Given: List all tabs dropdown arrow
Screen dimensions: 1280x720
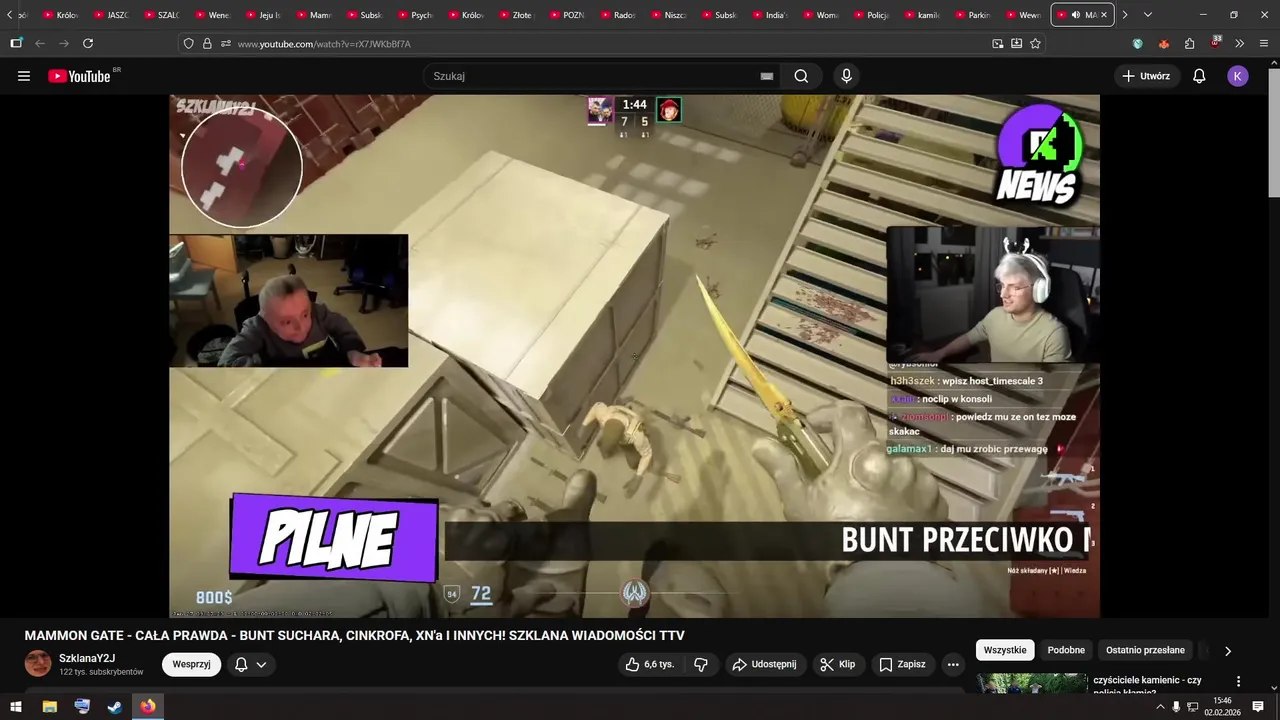Looking at the screenshot, I should tap(1148, 15).
